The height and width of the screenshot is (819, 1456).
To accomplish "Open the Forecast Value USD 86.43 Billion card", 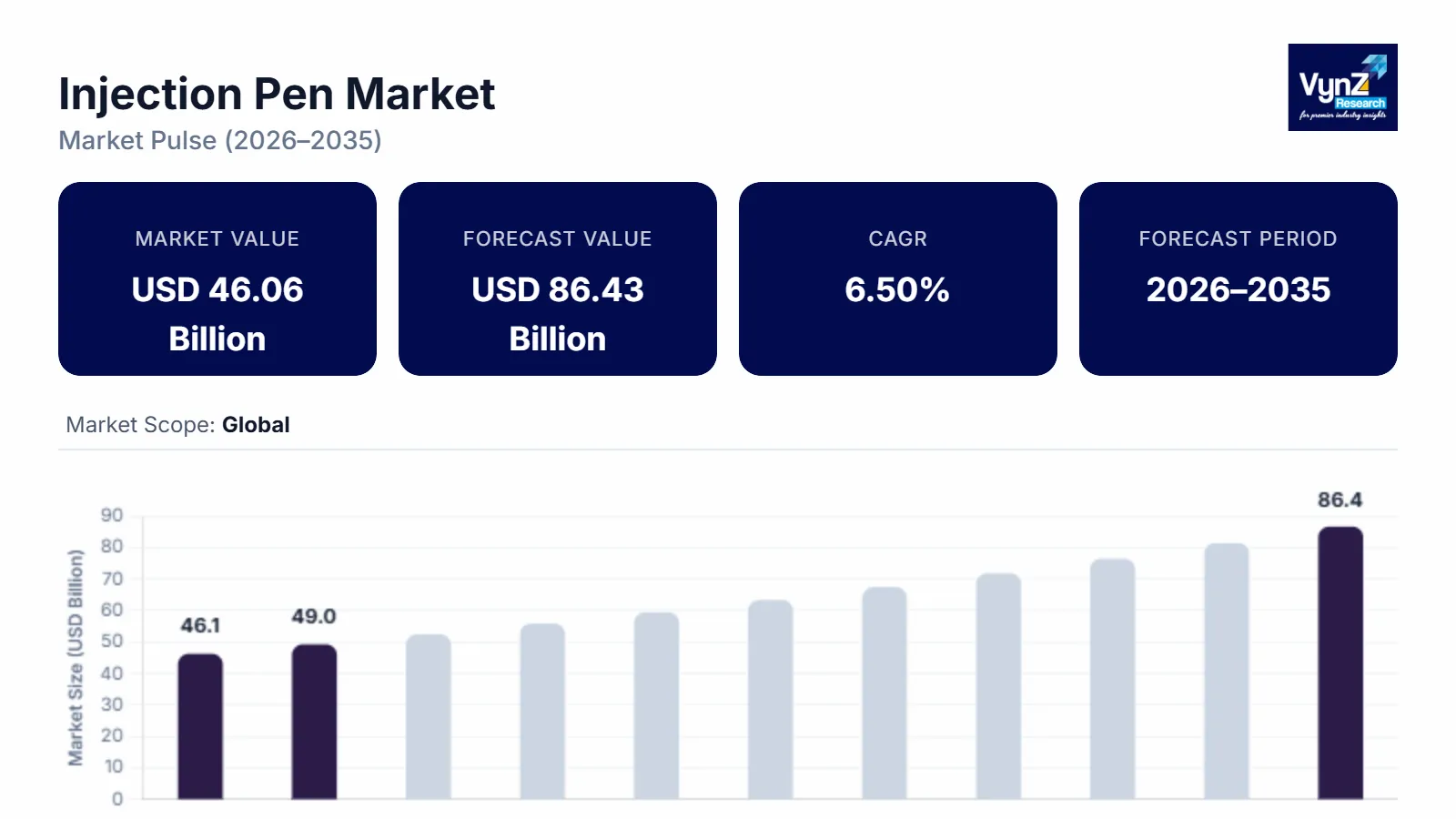I will tap(558, 278).
